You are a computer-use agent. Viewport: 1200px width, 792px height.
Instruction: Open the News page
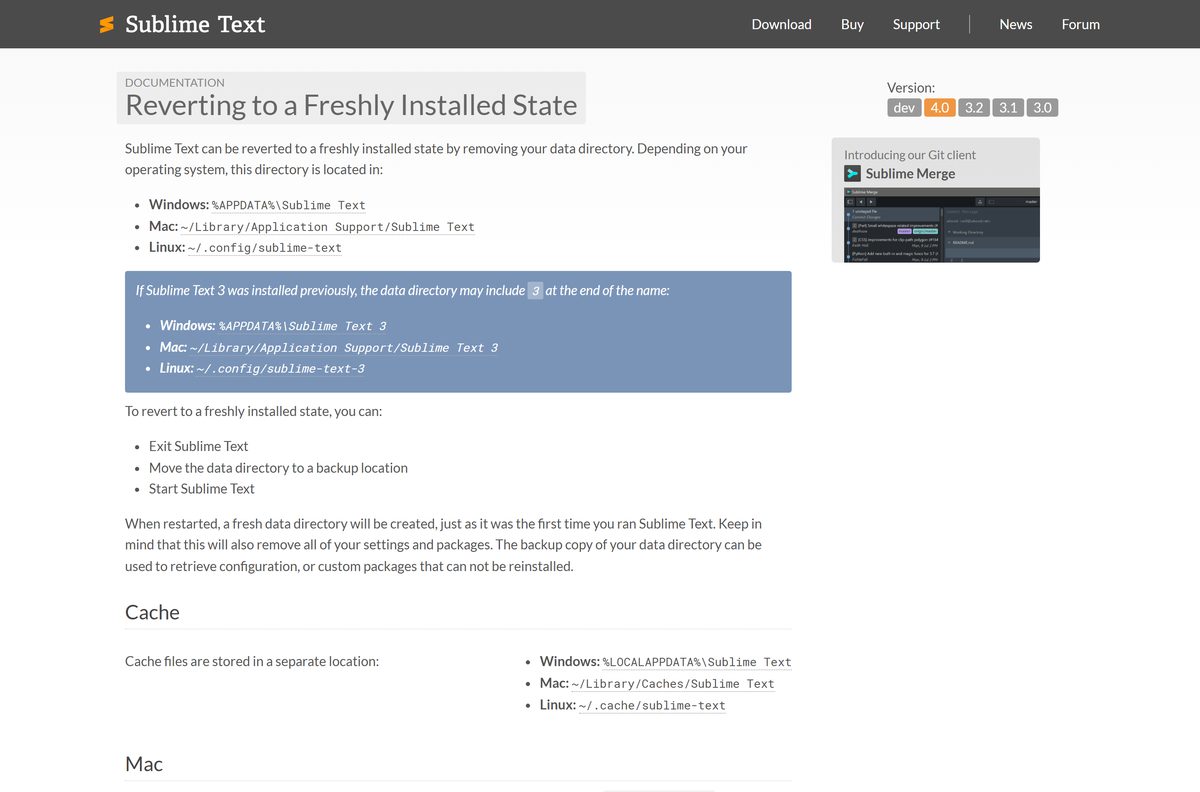(x=1015, y=24)
